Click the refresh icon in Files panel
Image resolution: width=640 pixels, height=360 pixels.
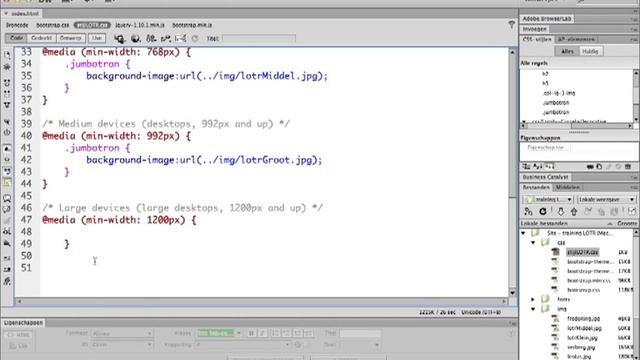[x=542, y=211]
